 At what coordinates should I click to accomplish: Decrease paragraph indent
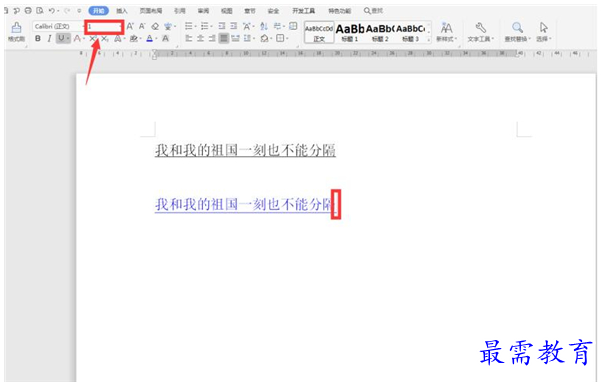(x=222, y=26)
